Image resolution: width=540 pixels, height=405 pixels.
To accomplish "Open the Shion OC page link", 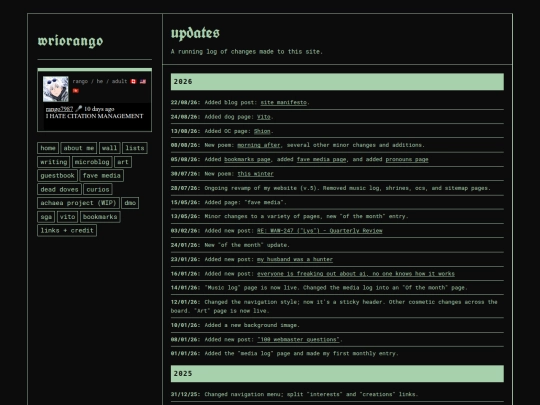I will (262, 131).
